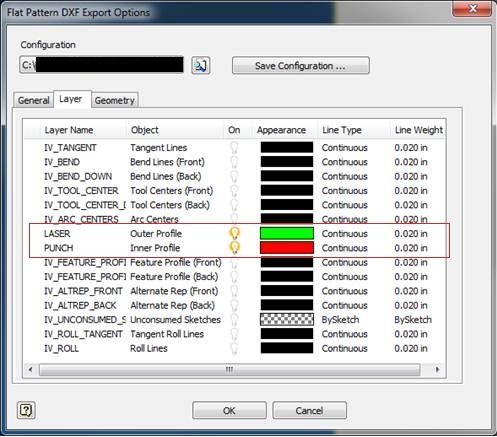The height and width of the screenshot is (437, 497).
Task: Select the IV_BEND_DOWN layer name
Action: pyautogui.click(x=78, y=176)
